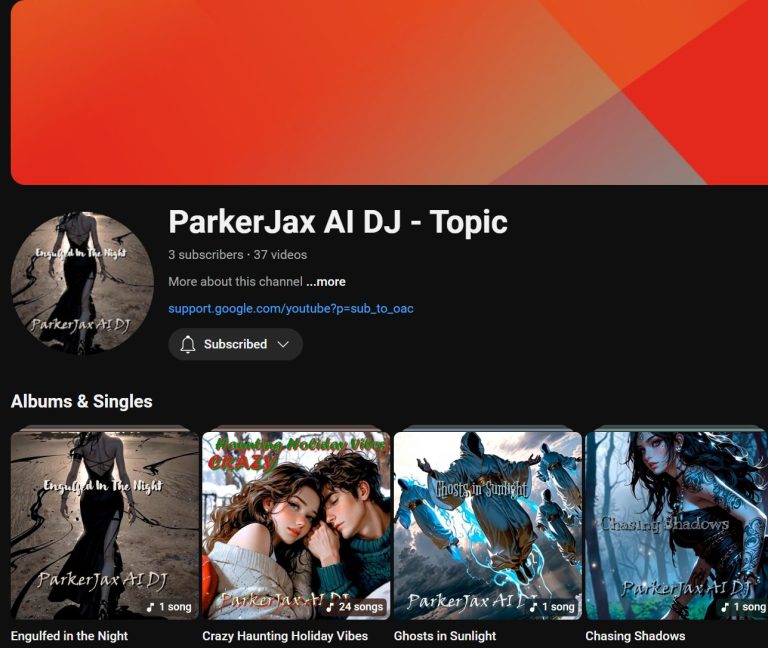Click the 1 song badge on Engulfed album

[x=169, y=607]
